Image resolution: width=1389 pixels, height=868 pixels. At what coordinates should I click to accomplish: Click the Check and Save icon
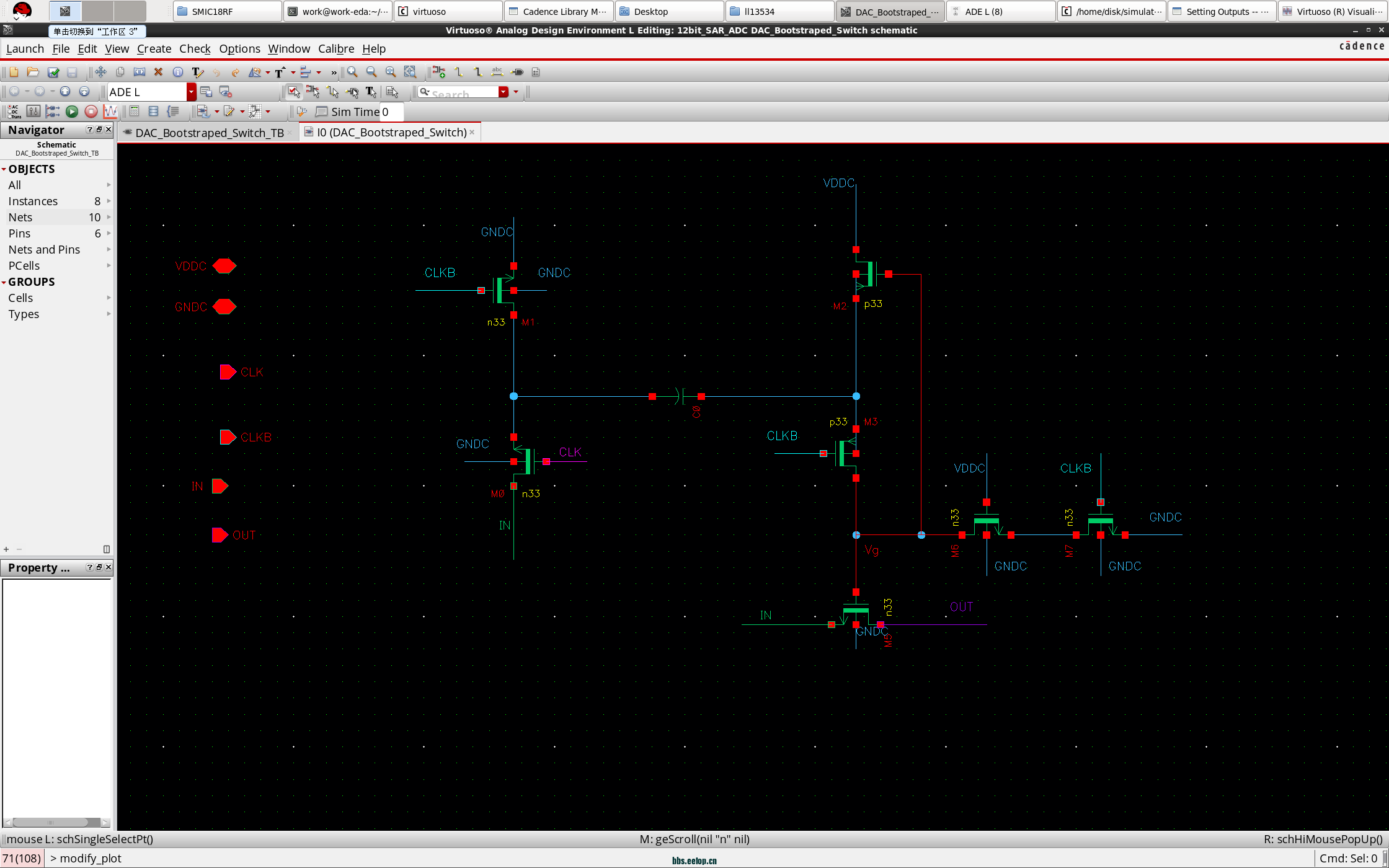tap(53, 73)
